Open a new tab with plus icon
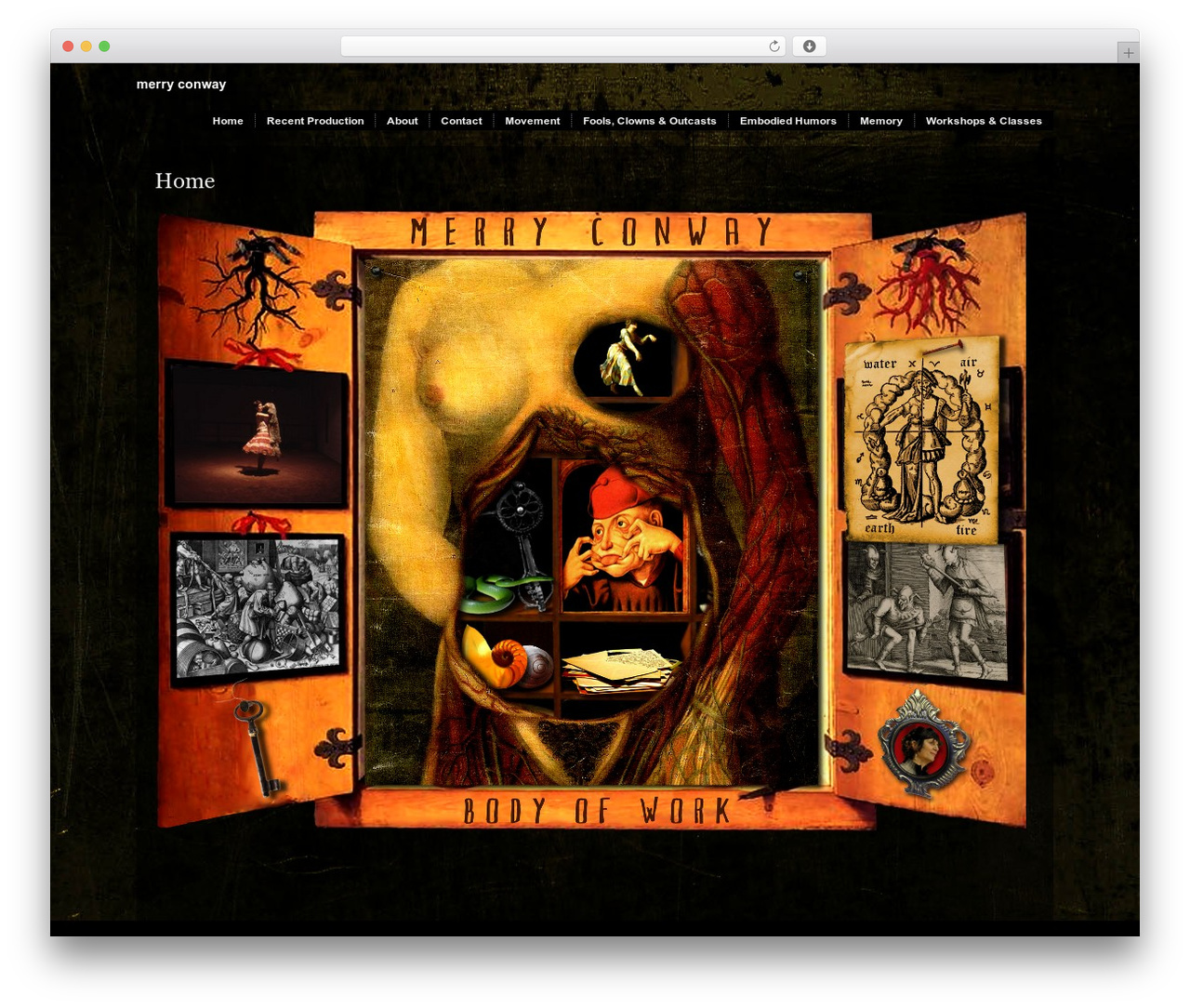The image size is (1190, 1008). point(1128,53)
